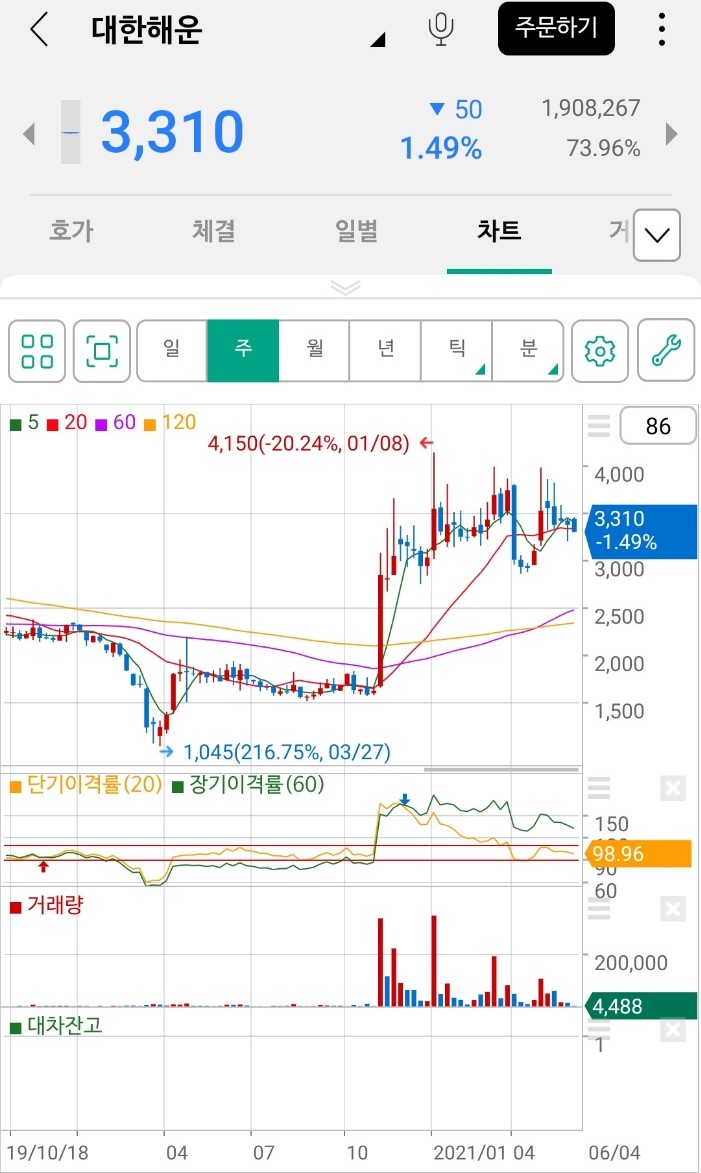Select the 차트 tab
This screenshot has height=1173, width=701.
click(x=499, y=230)
